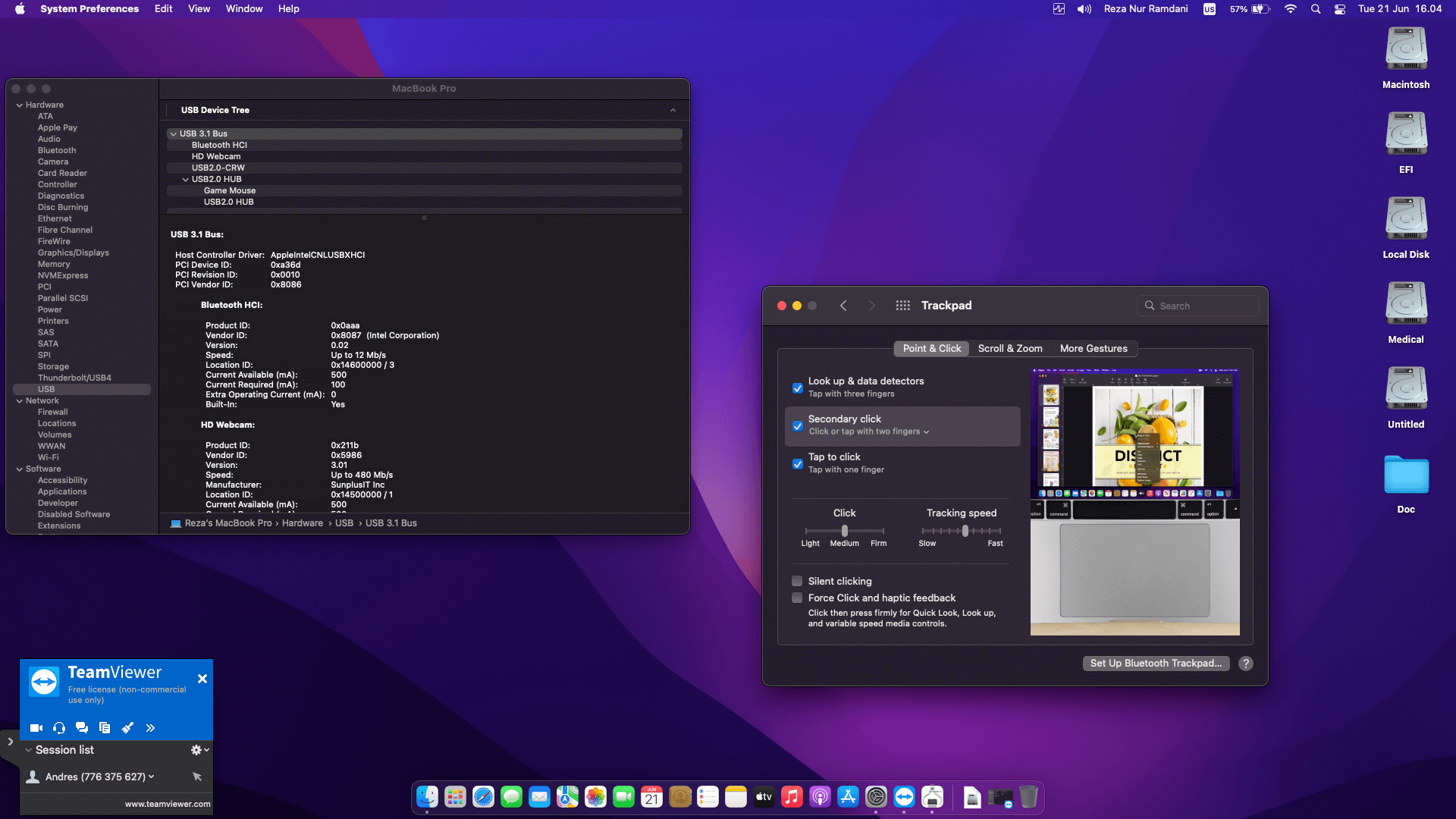Open the View menu in the menu bar
1456x819 pixels.
coord(199,9)
